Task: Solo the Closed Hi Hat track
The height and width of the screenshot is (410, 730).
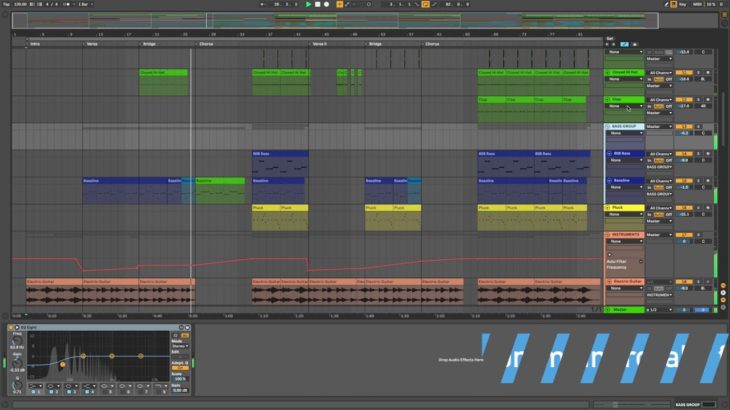Action: click(698, 73)
